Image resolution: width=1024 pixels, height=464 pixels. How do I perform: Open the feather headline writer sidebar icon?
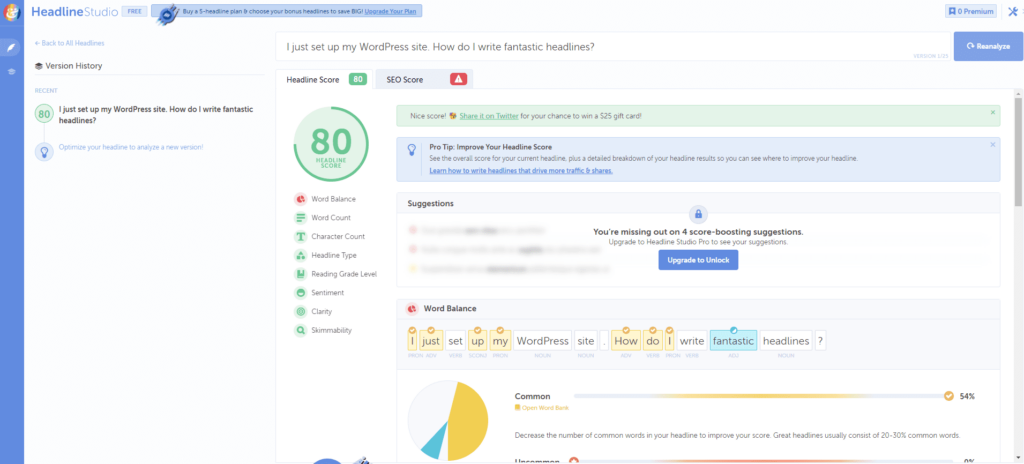[x=12, y=47]
